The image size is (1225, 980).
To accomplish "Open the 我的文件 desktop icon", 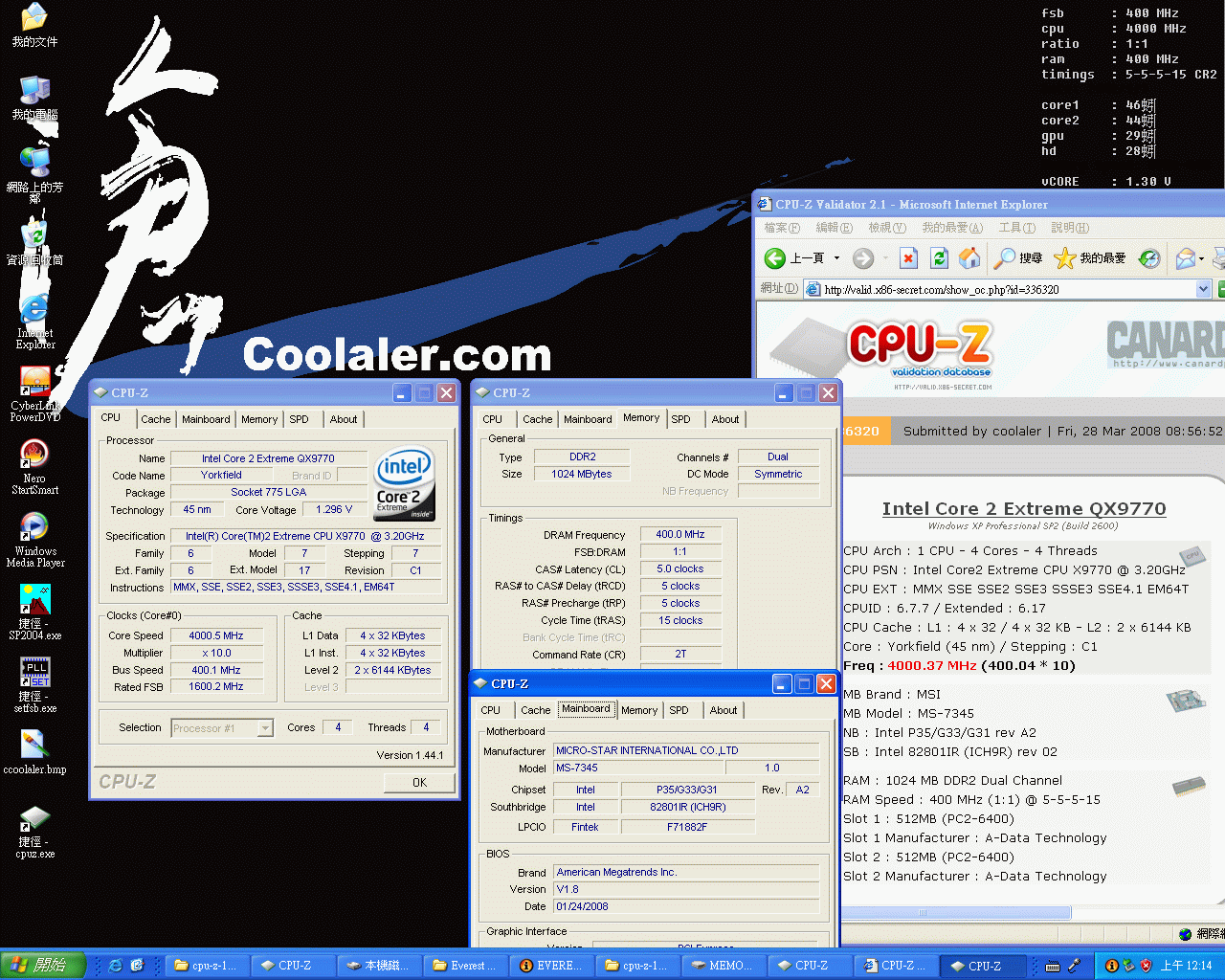I will 34,25.
